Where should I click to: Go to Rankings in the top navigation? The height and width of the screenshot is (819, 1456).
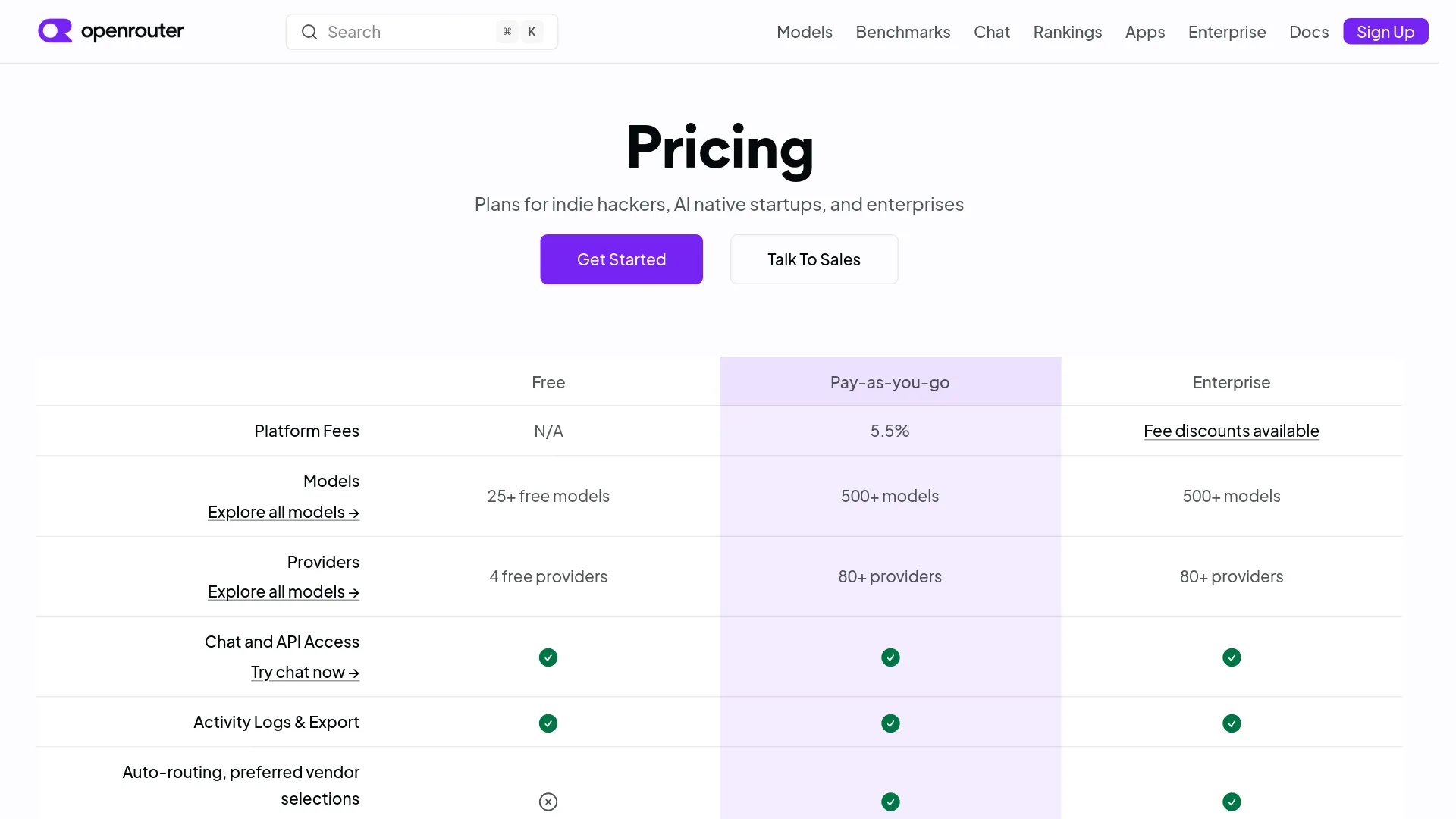[1068, 32]
